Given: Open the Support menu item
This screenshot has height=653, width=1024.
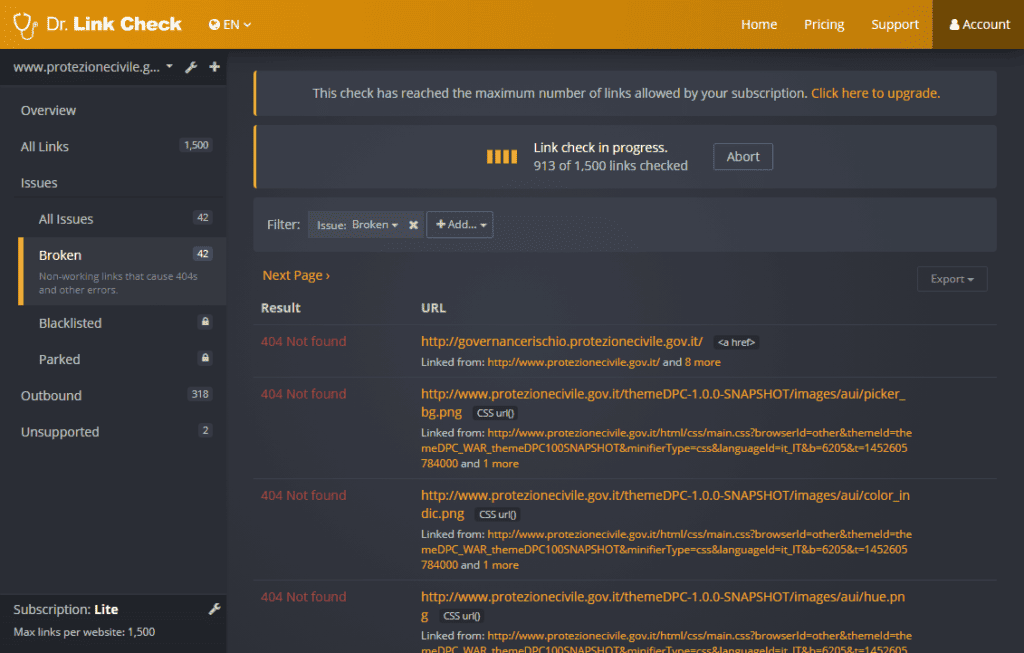Looking at the screenshot, I should coord(894,24).
